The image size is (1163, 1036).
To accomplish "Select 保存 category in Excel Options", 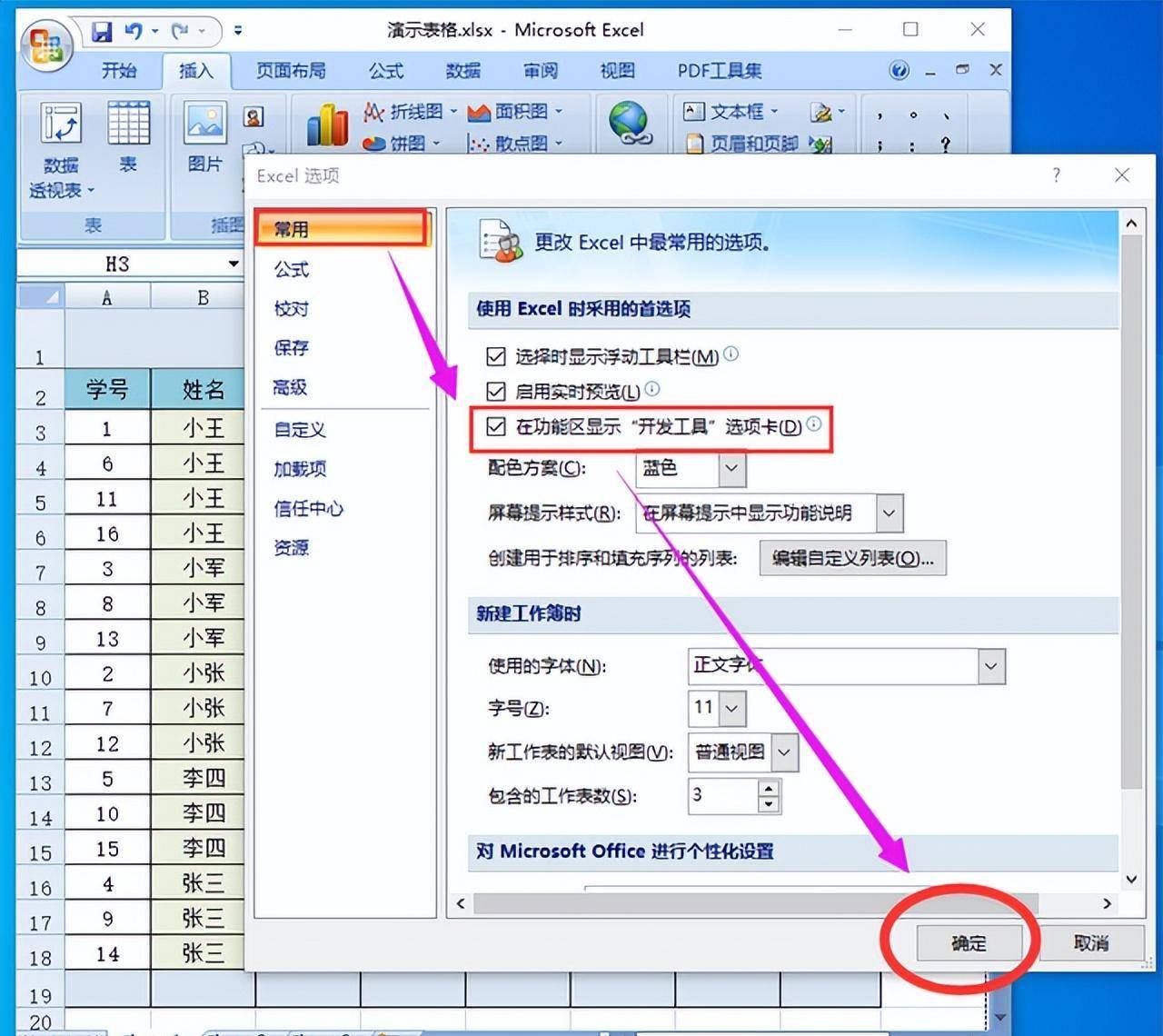I will tap(292, 348).
